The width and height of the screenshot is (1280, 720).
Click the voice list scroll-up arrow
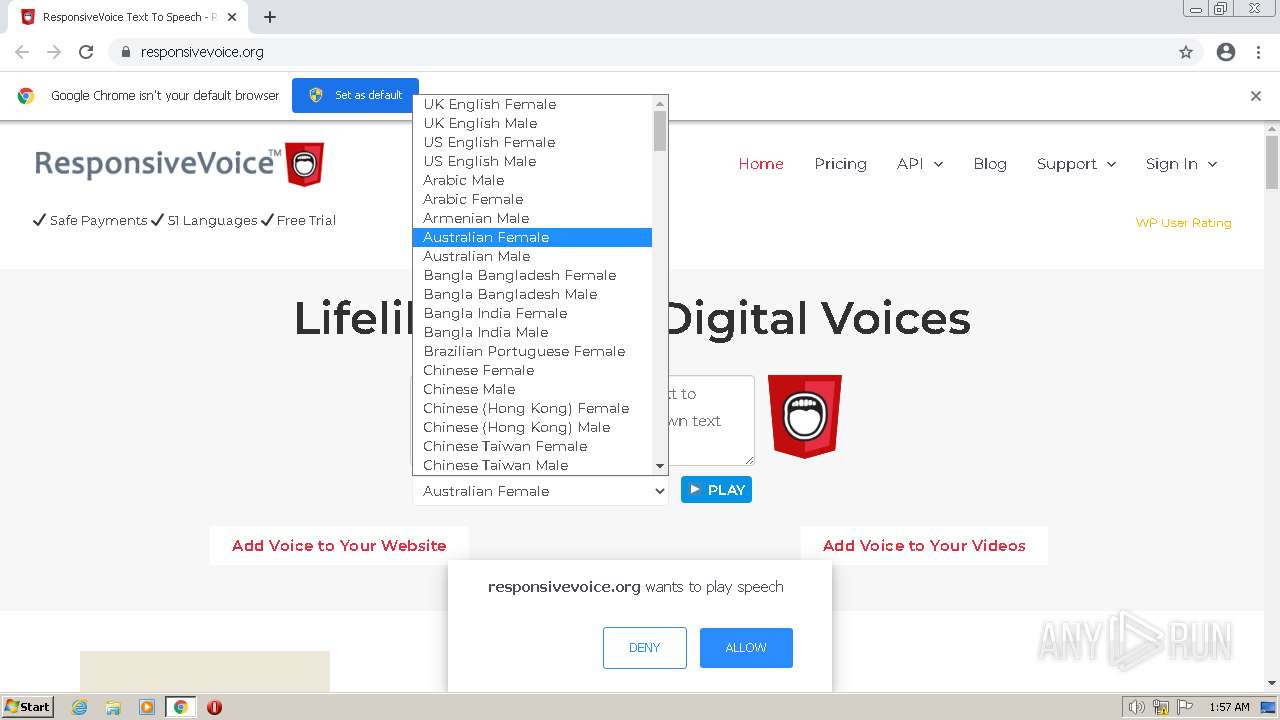(660, 104)
